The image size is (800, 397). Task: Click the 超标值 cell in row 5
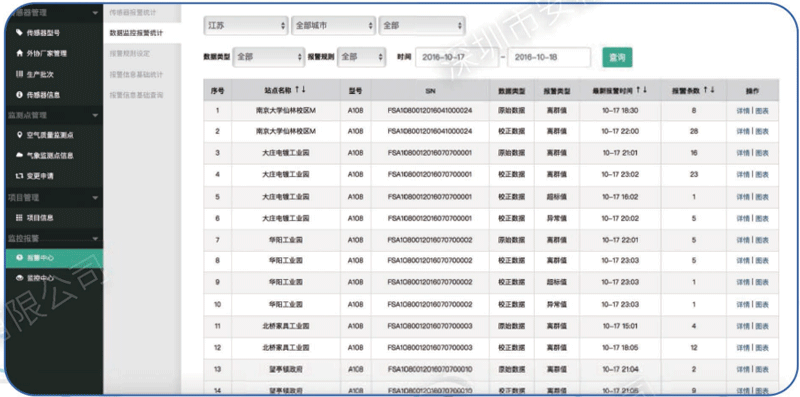click(x=556, y=196)
